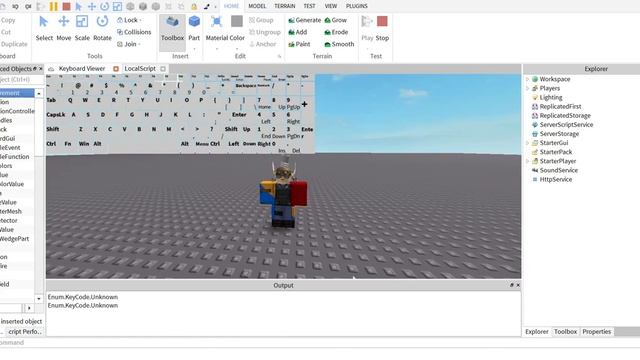Click the Backspace key on Keyboard Viewer
Image resolution: width=640 pixels, height=360 pixels.
tap(245, 86)
